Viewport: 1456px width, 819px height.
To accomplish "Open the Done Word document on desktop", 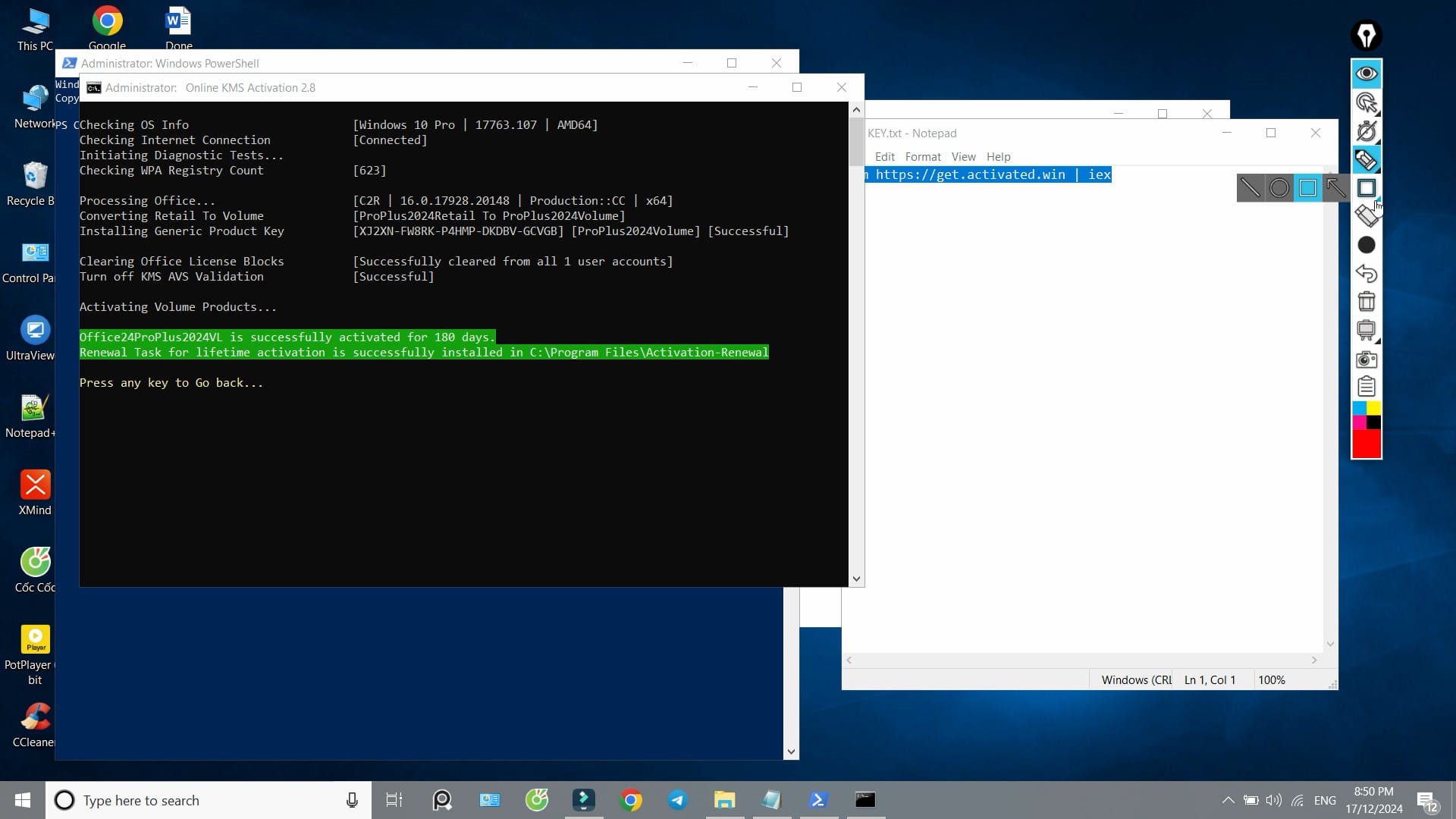I will tap(178, 27).
